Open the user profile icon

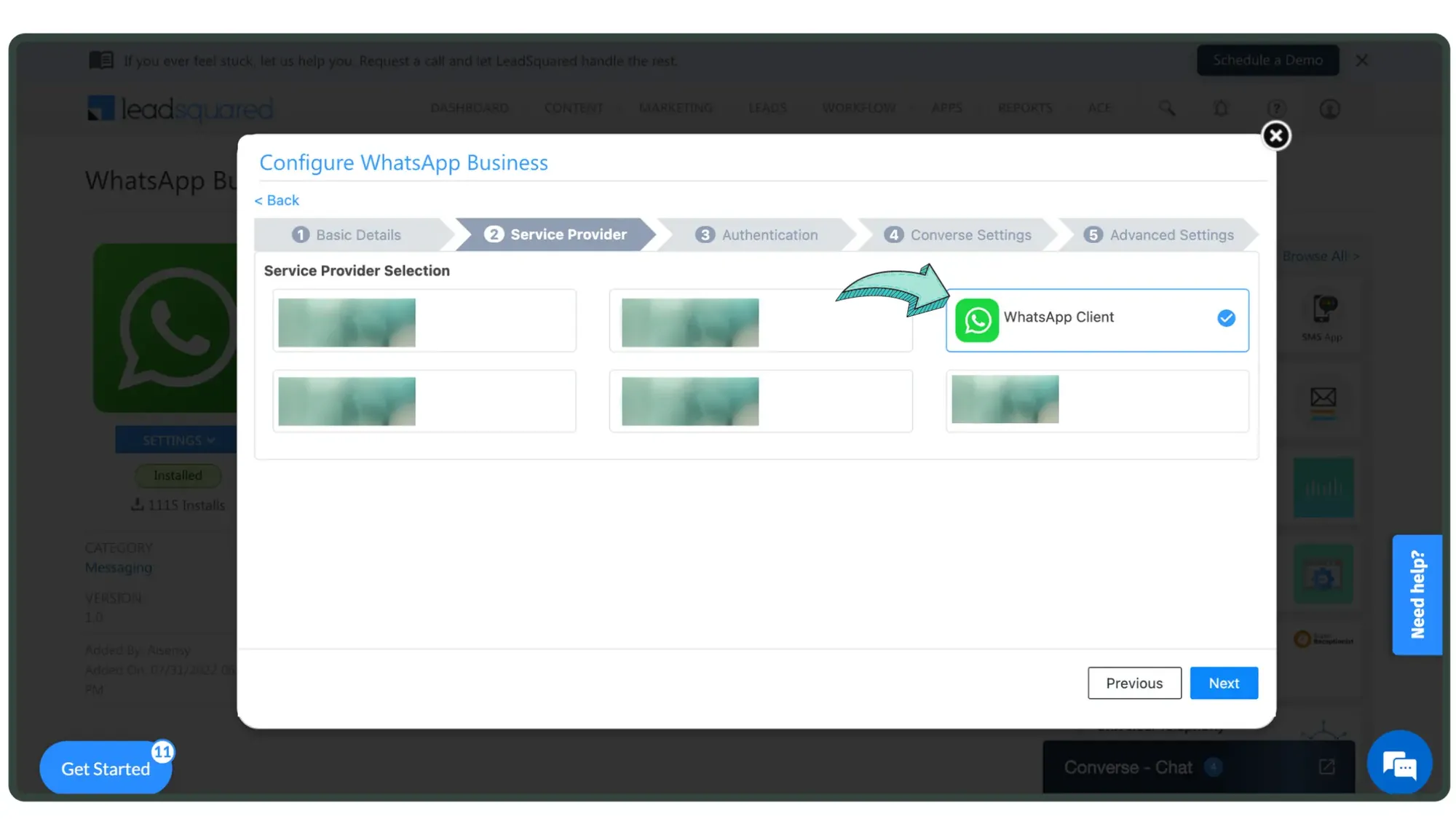(1329, 108)
